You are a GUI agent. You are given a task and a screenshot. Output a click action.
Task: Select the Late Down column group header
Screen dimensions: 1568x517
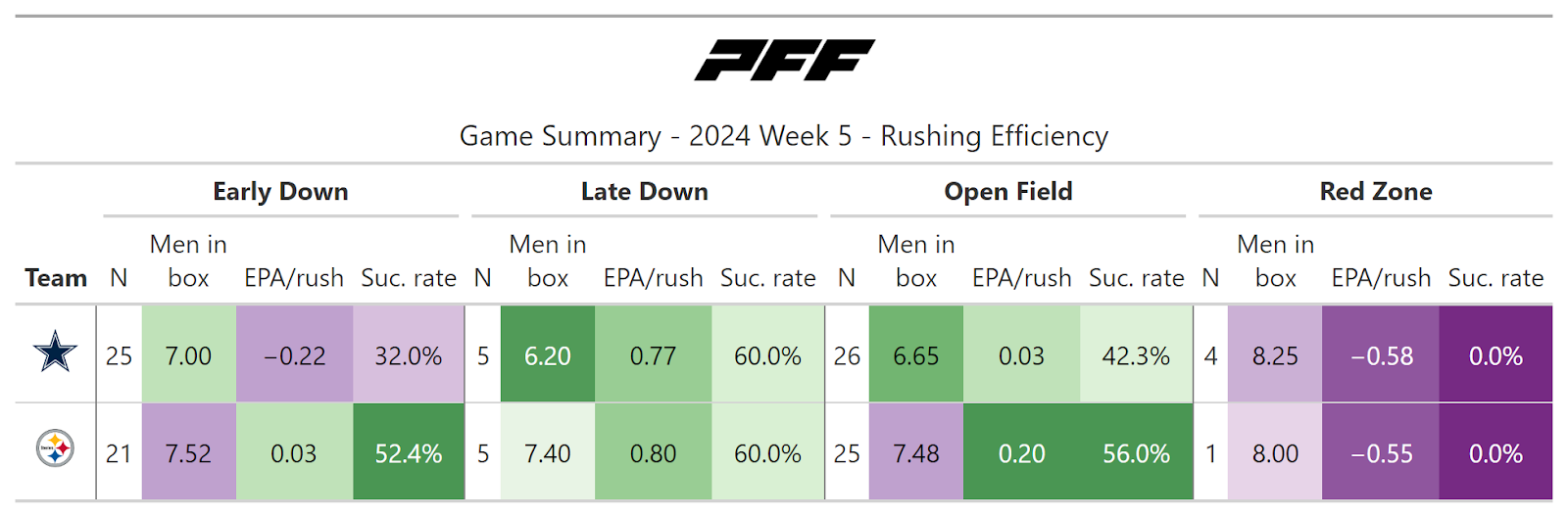[x=644, y=192]
